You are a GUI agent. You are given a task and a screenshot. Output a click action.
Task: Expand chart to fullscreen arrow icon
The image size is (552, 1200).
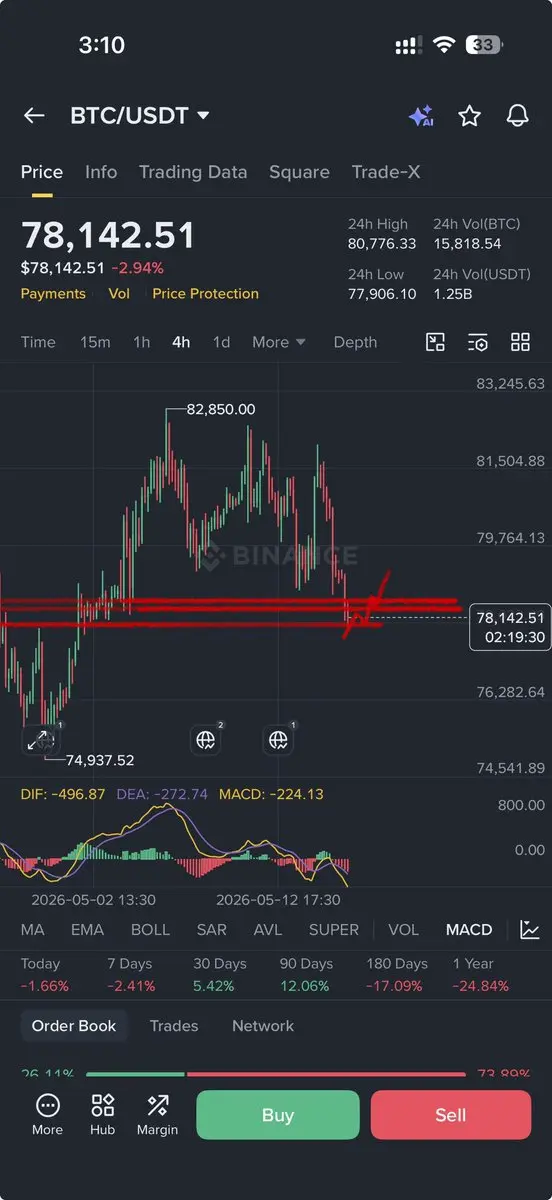point(39,740)
